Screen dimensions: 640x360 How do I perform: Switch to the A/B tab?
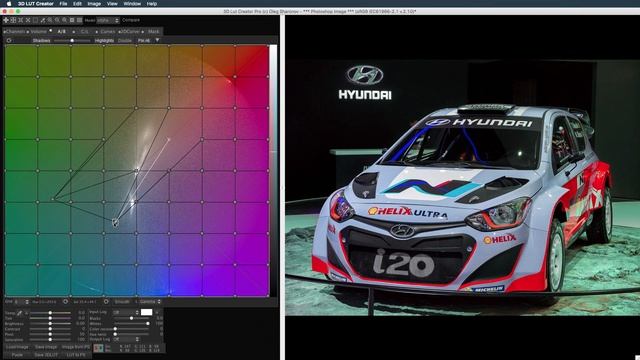61,31
